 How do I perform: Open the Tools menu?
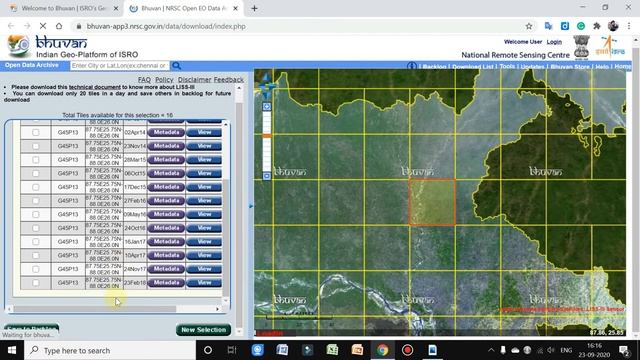(507, 67)
